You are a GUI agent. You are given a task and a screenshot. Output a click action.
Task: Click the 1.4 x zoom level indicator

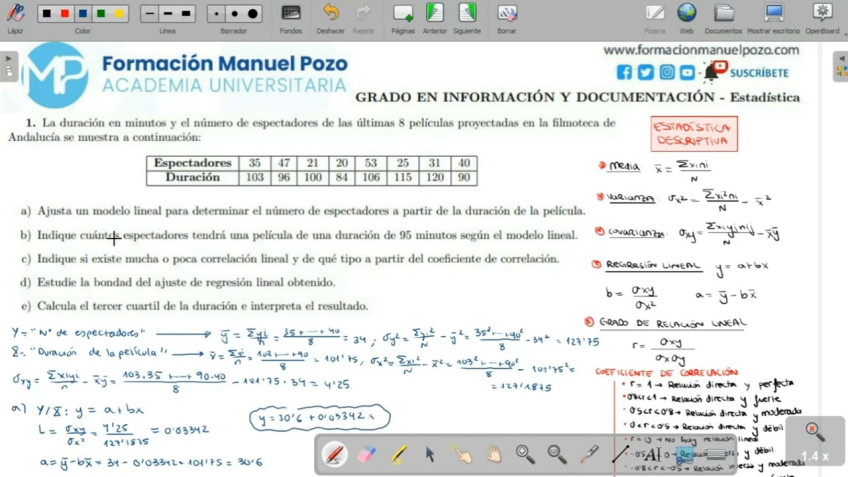(x=815, y=456)
